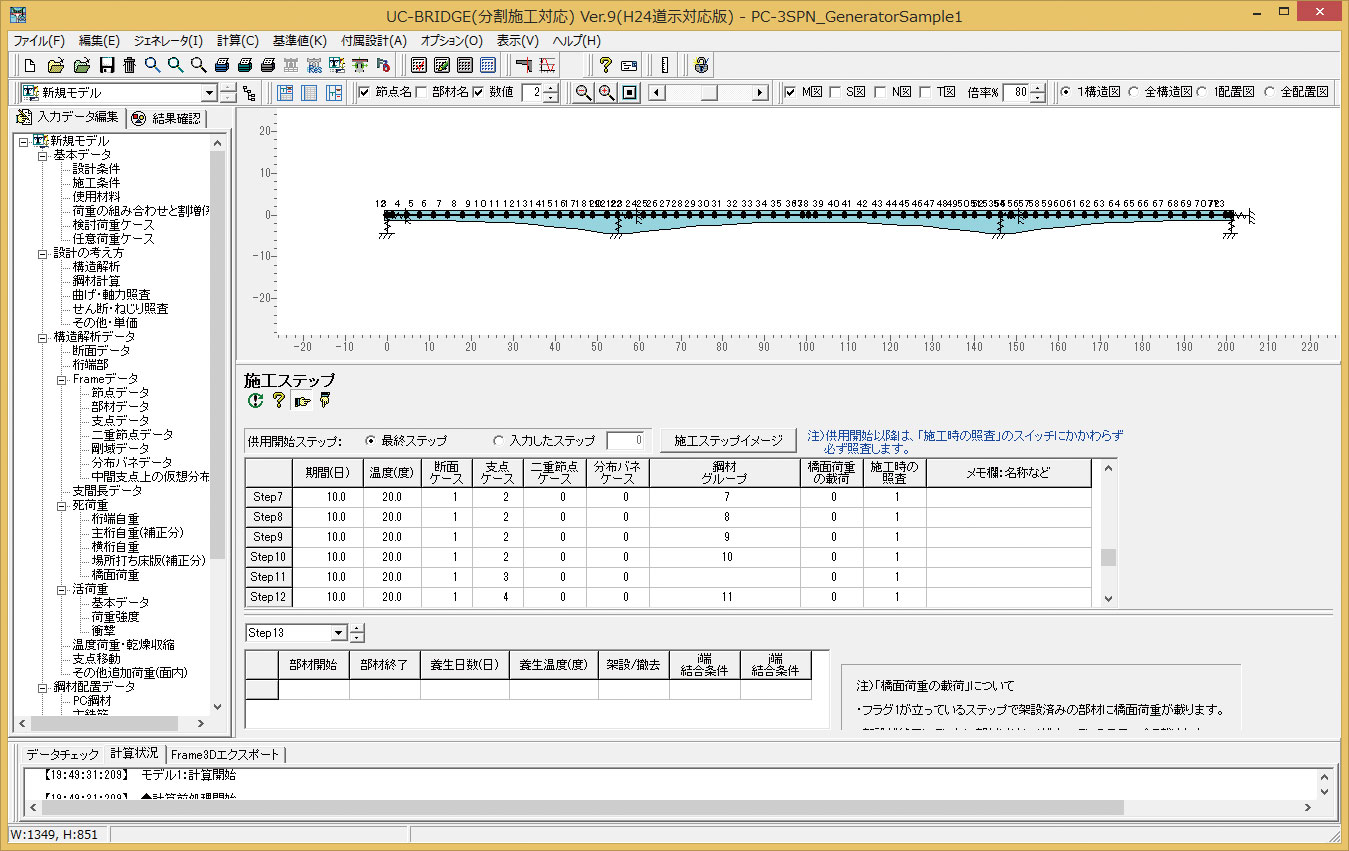Open the Step13 dropdown list

(338, 633)
